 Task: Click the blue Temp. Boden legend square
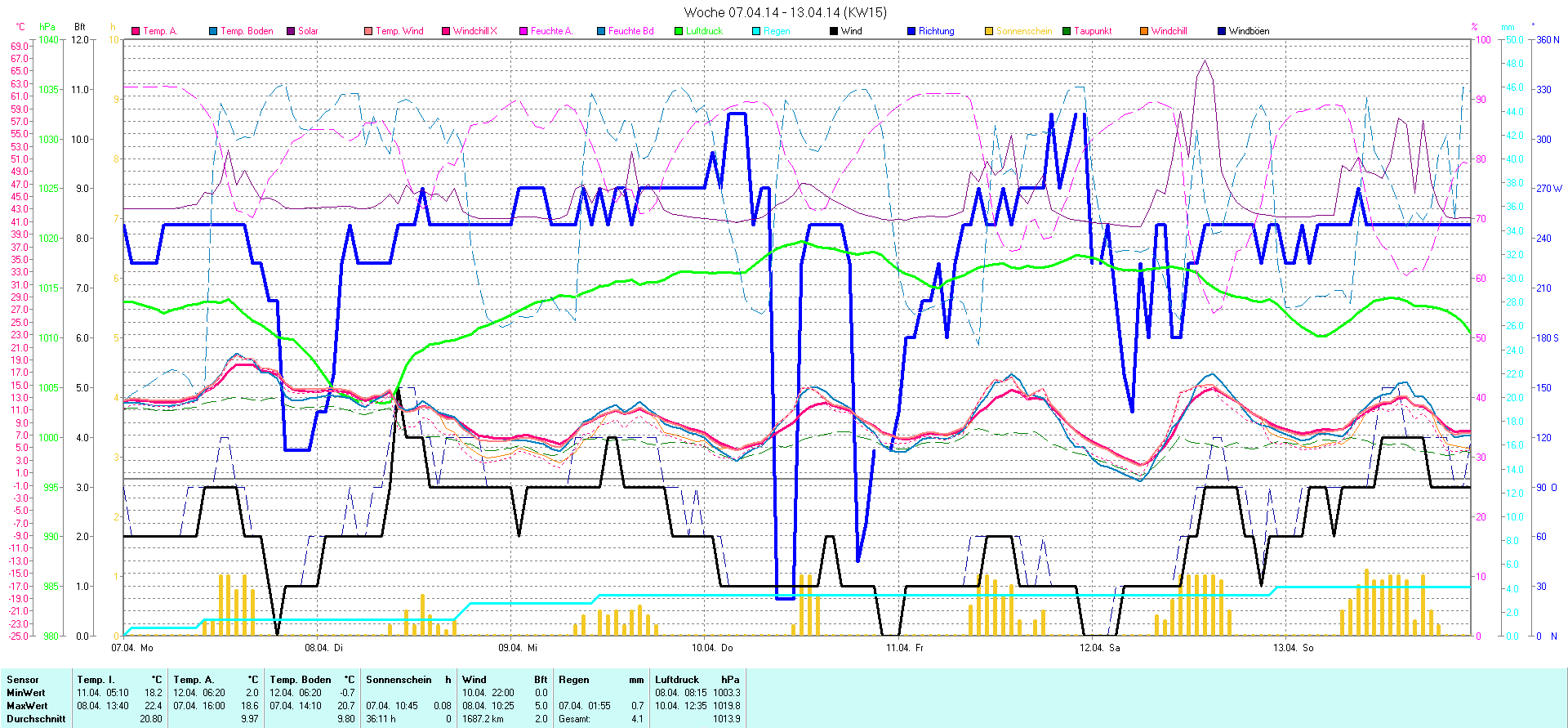coord(213,31)
